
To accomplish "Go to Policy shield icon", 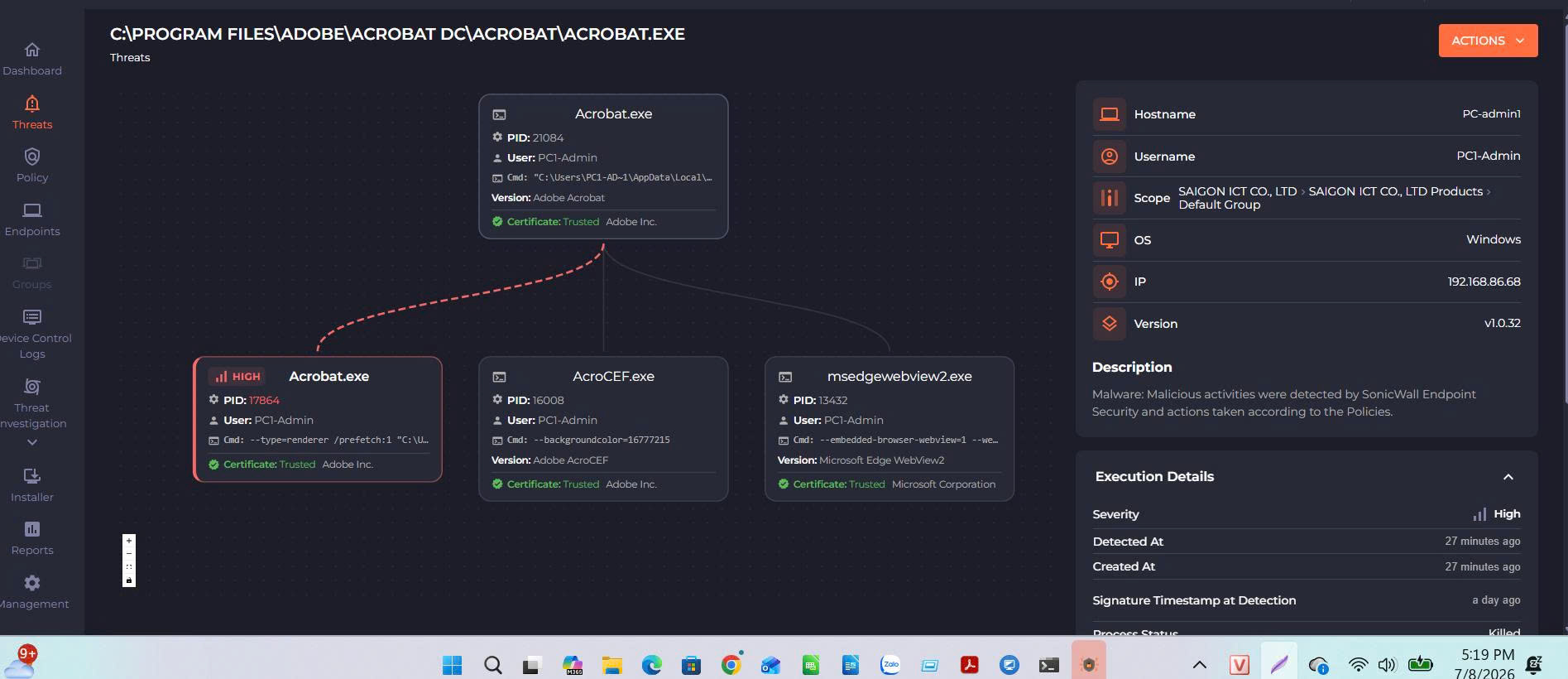I will 32,157.
